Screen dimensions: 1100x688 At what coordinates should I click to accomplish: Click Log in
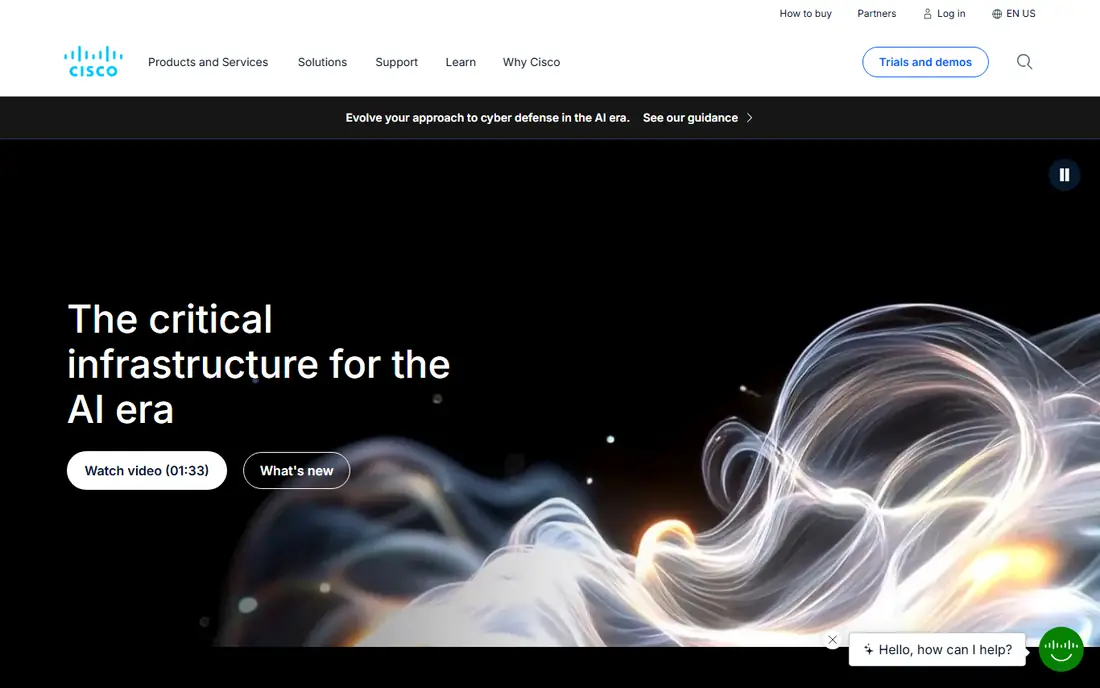944,13
